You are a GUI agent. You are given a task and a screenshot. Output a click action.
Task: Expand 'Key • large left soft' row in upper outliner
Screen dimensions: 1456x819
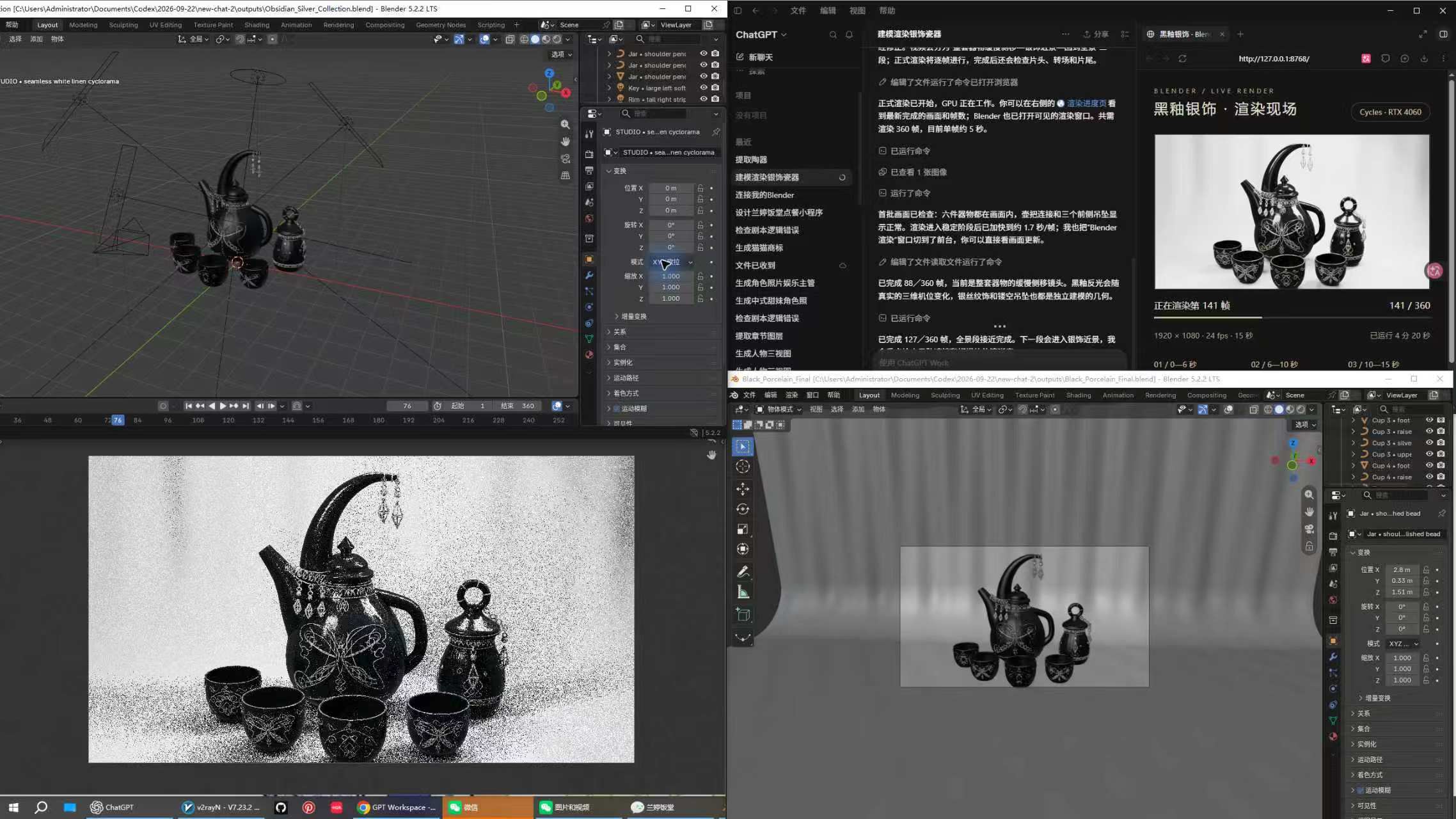[x=610, y=88]
